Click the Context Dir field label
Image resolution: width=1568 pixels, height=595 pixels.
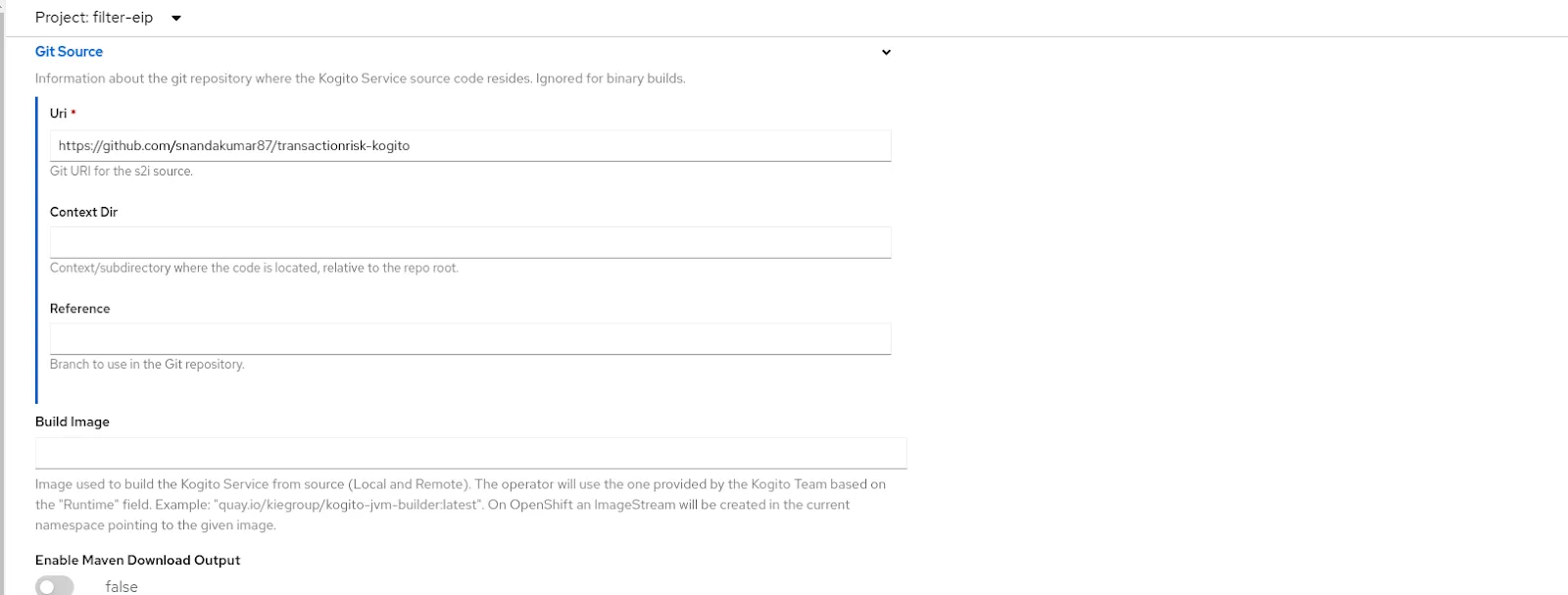pos(83,212)
